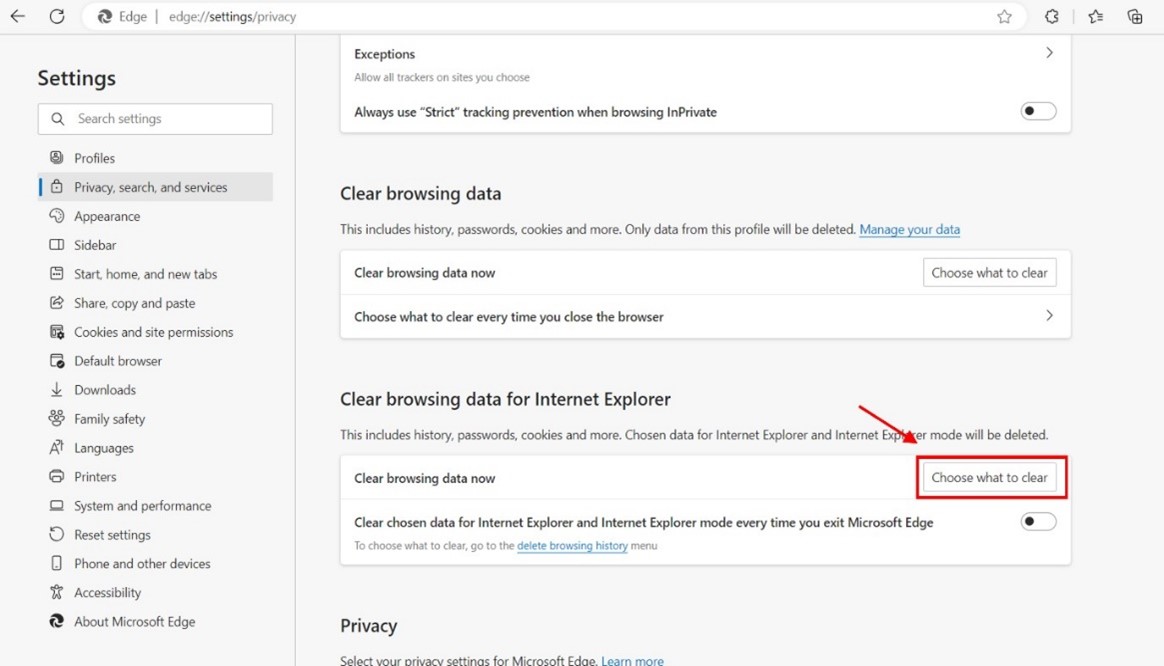Click the Accessibility icon

[x=56, y=592]
